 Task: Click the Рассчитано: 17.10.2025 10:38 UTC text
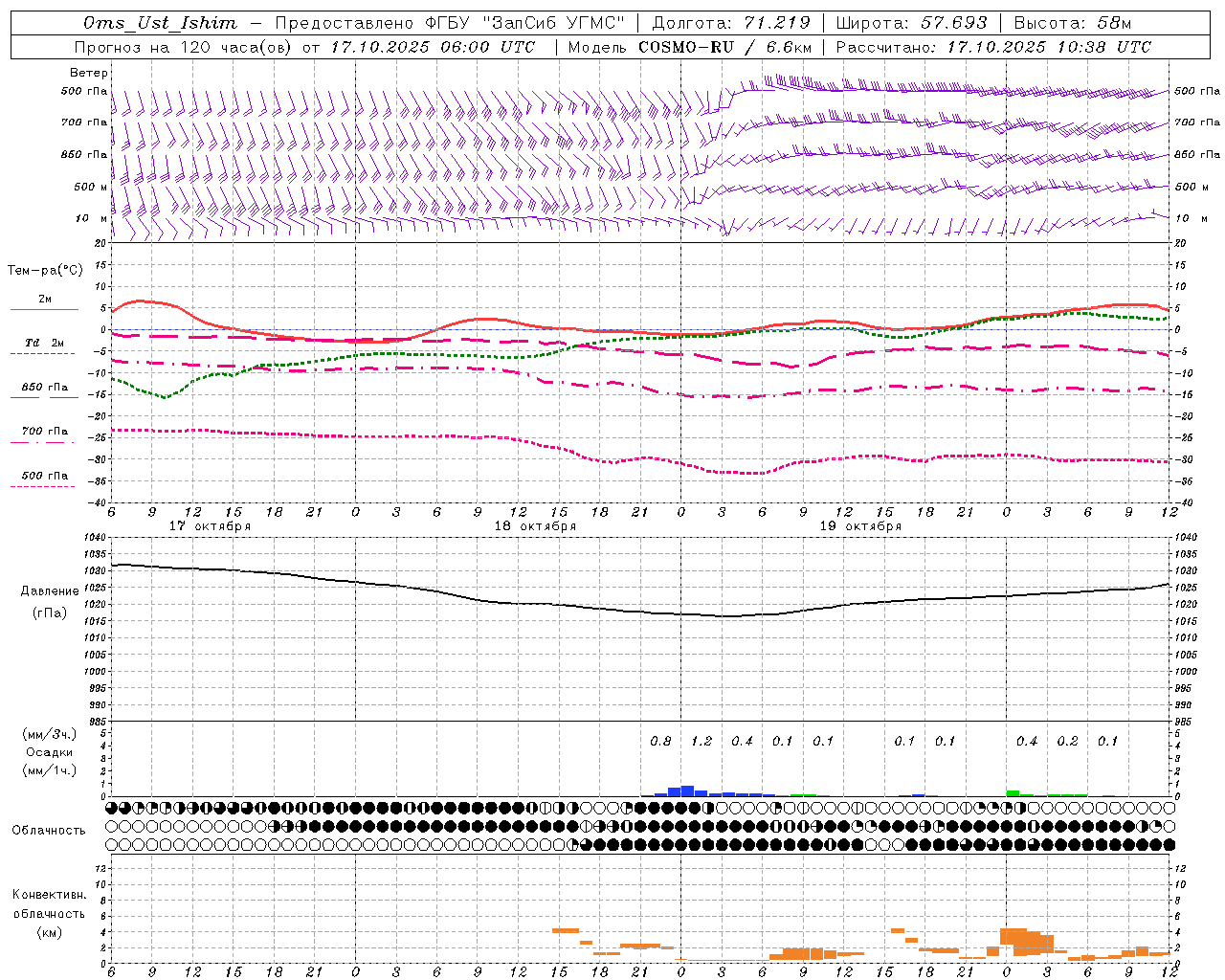[993, 47]
